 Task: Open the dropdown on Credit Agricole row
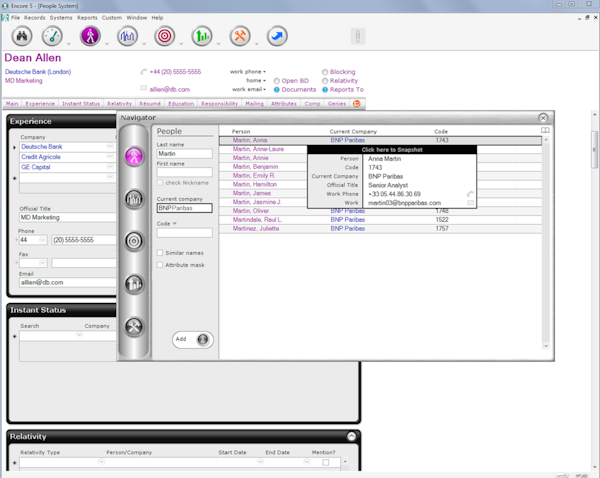(x=110, y=157)
